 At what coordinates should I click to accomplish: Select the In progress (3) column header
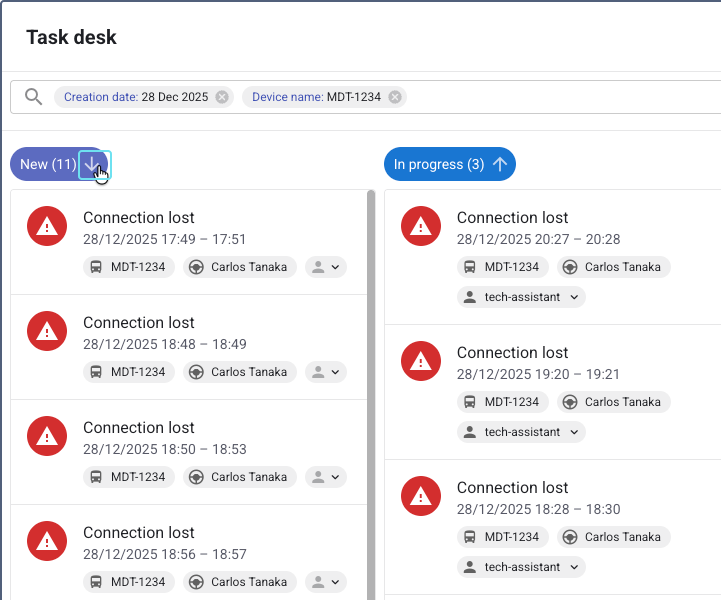(438, 164)
